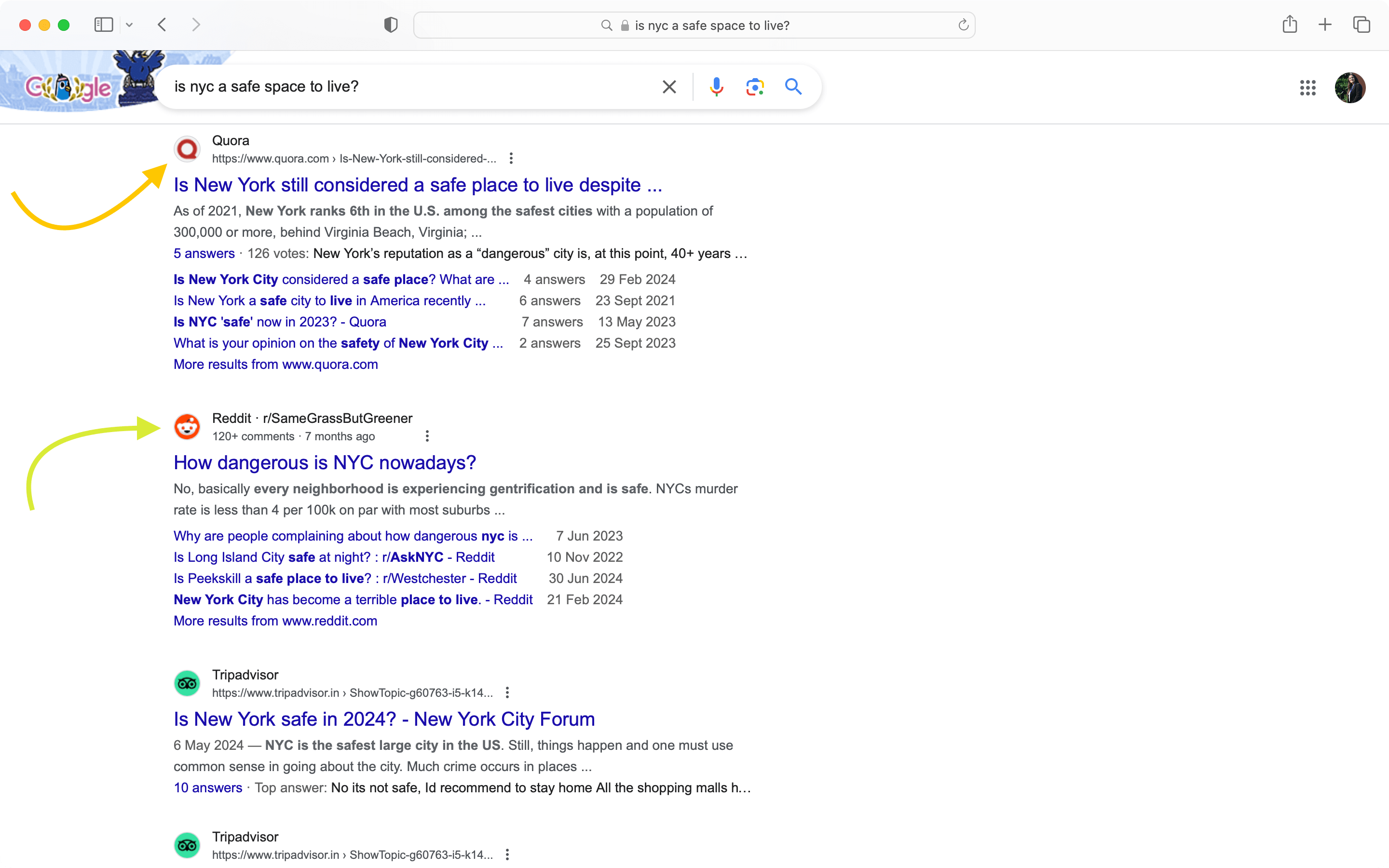The width and height of the screenshot is (1389, 868).
Task: Open 'Is Peekskill a safe place to live?' link
Action: point(345,579)
